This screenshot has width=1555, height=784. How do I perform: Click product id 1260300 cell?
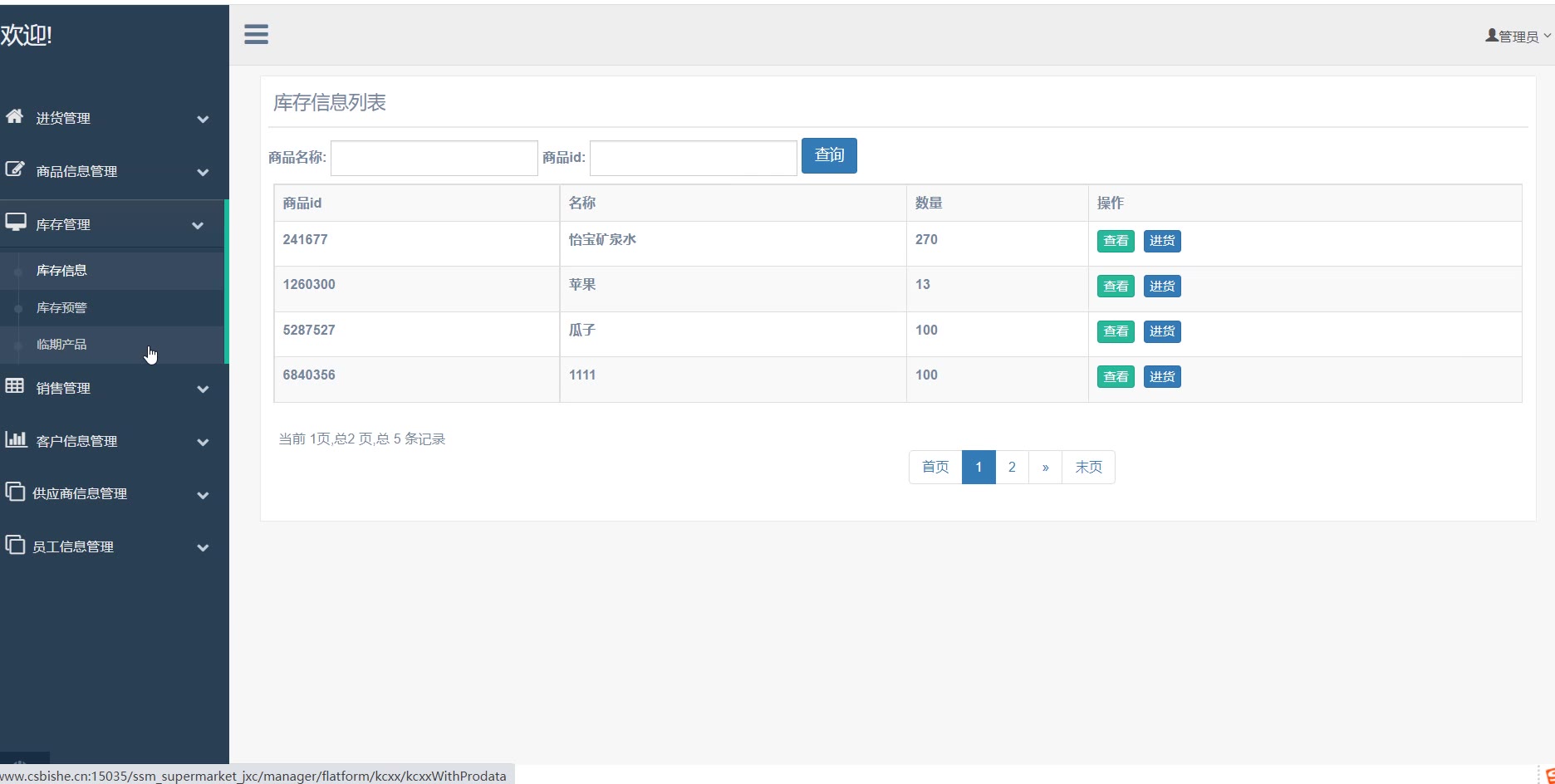[x=417, y=289]
